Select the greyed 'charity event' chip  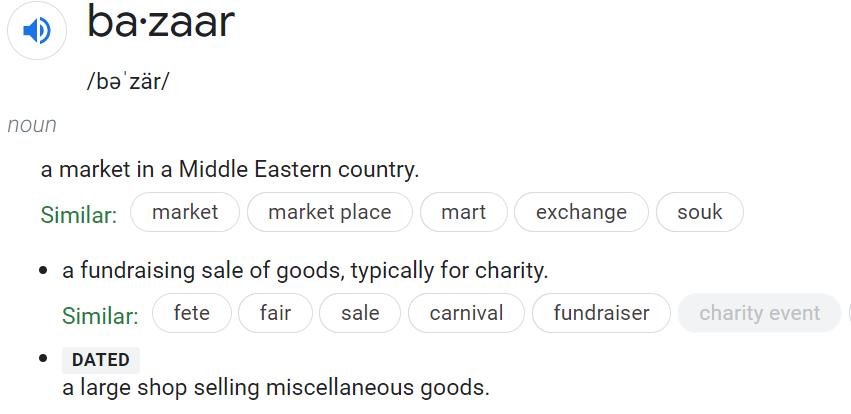pos(759,313)
